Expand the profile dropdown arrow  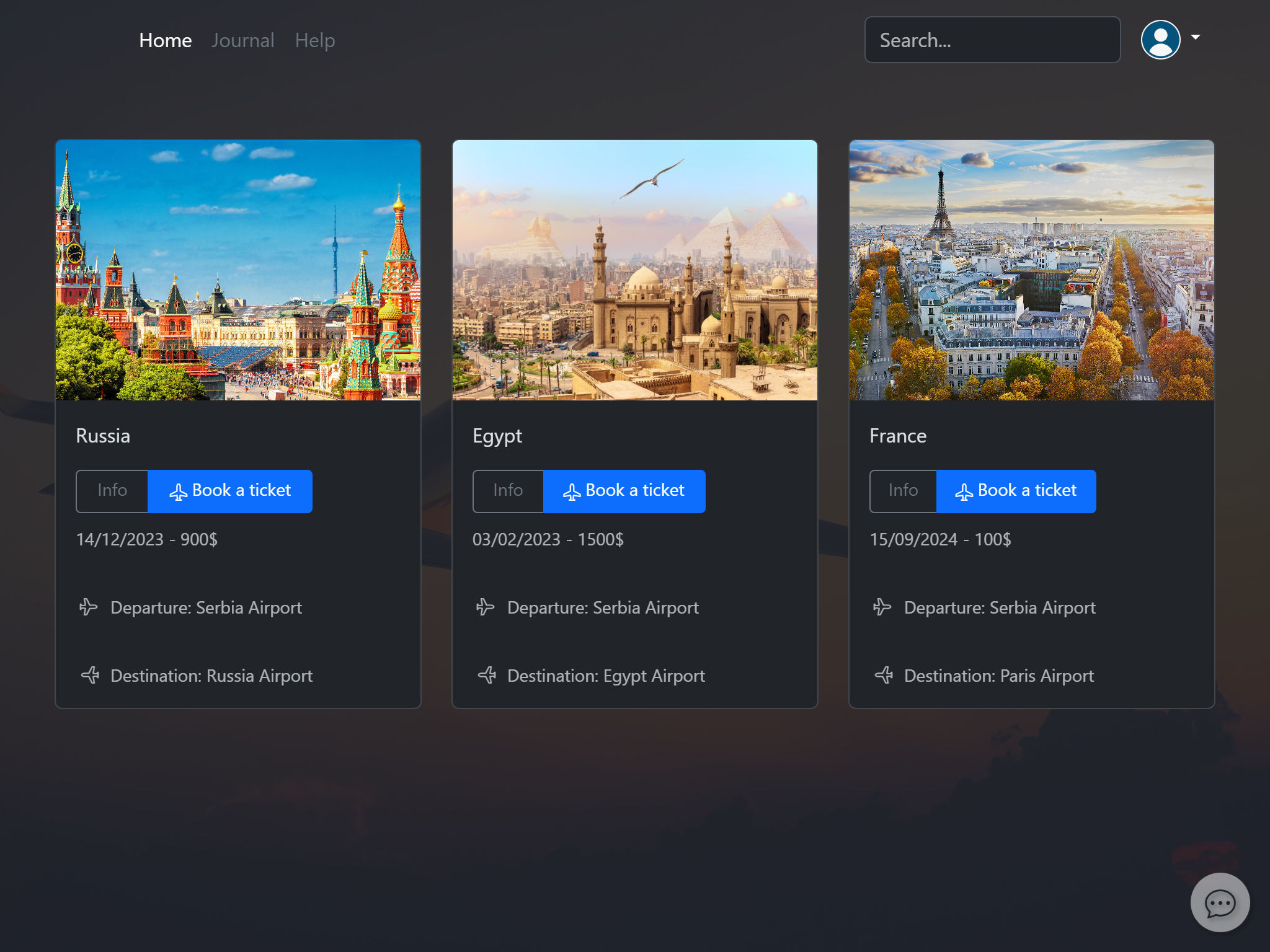tap(1196, 37)
